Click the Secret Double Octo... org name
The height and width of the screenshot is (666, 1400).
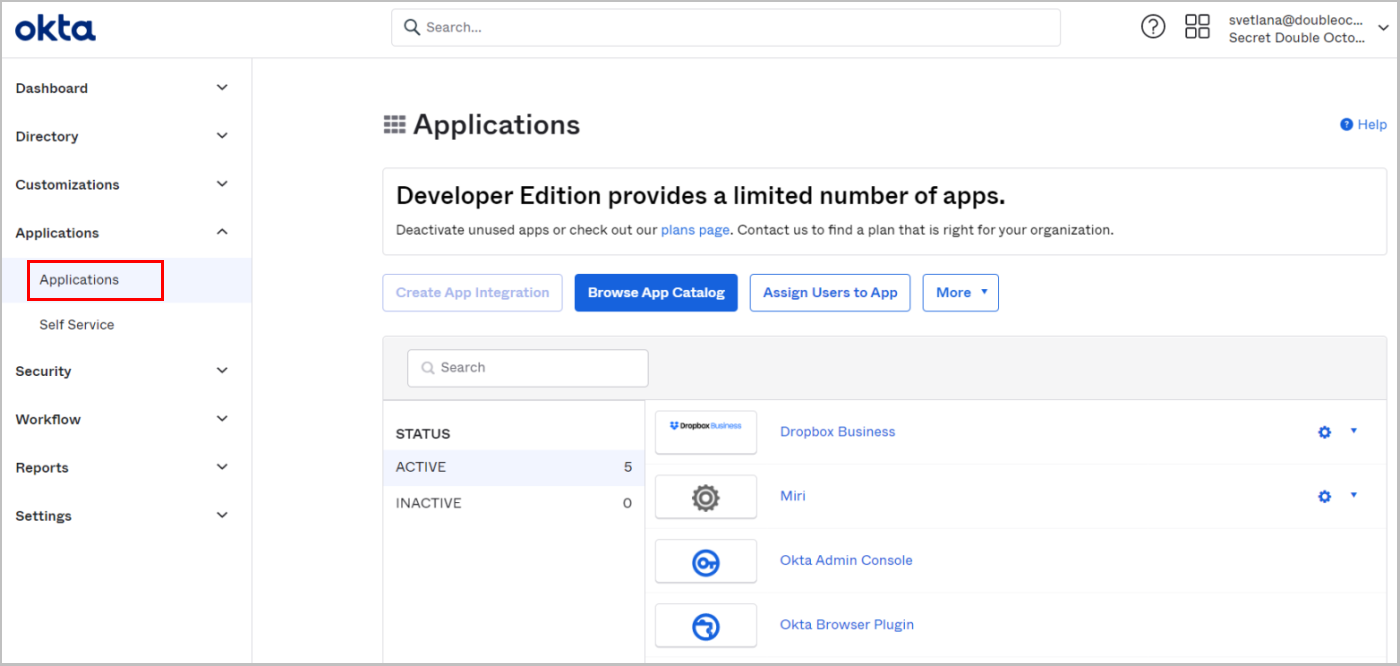click(1297, 37)
